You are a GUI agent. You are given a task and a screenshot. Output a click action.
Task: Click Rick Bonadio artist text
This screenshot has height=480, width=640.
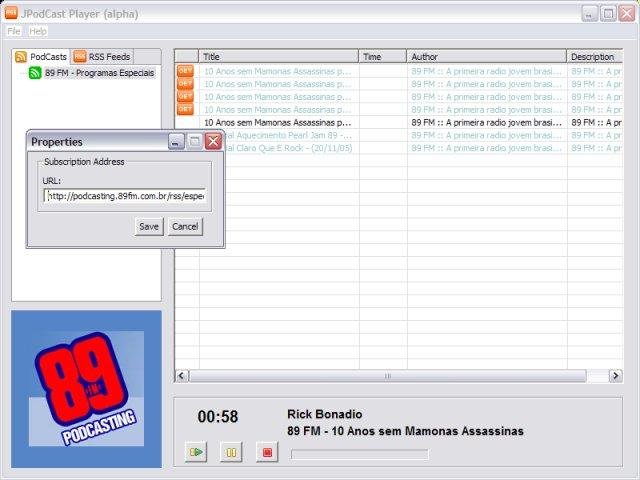coord(324,414)
